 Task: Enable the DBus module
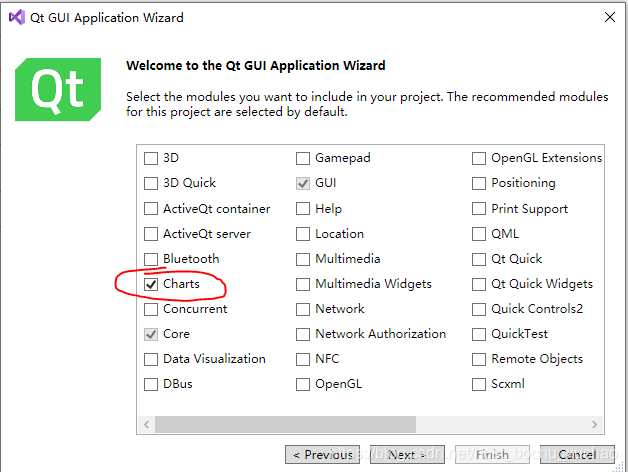click(151, 384)
